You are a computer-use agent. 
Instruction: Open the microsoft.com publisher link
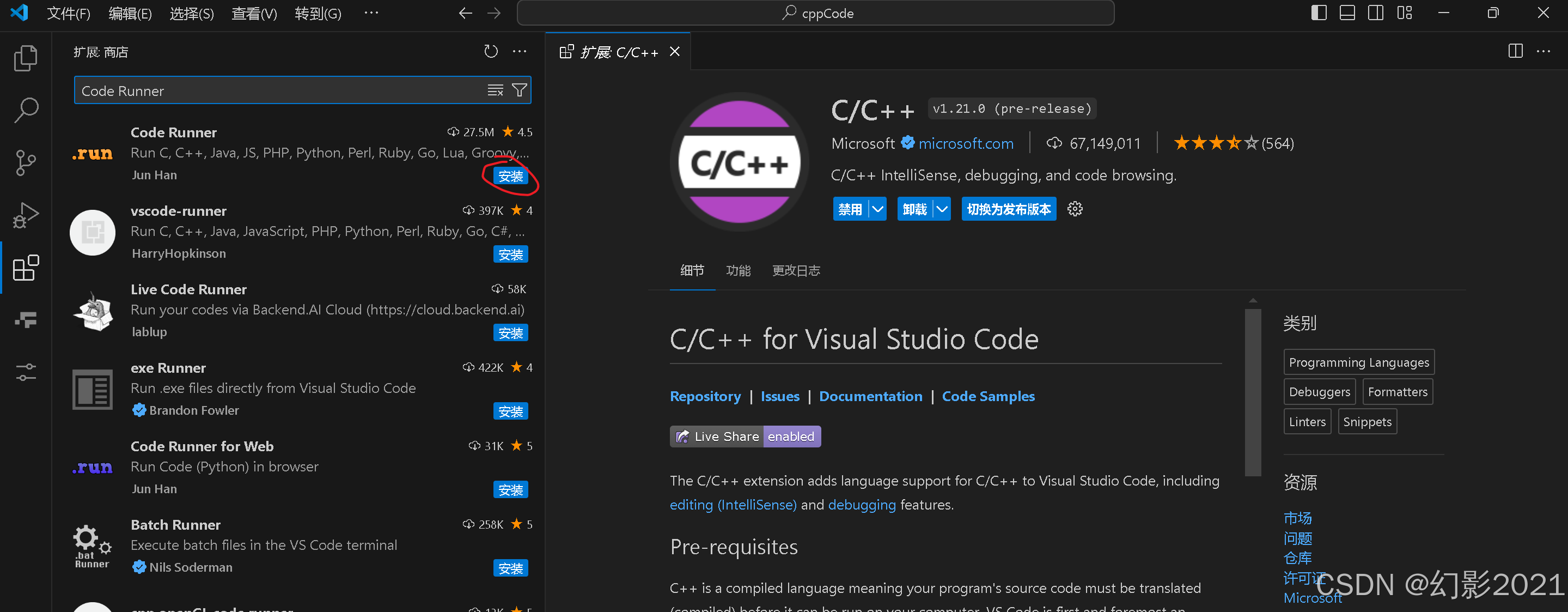click(x=966, y=144)
